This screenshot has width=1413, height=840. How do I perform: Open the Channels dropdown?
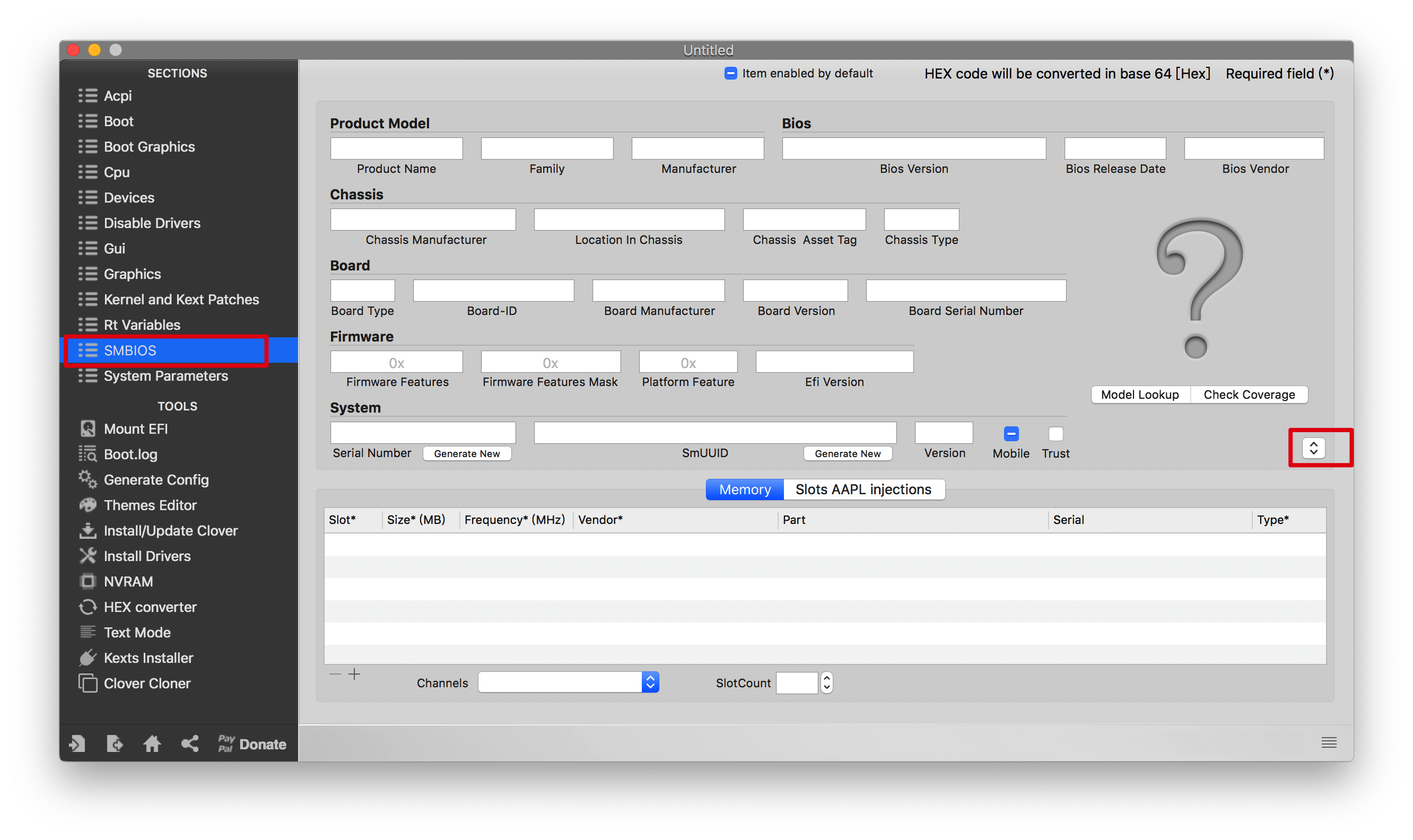pyautogui.click(x=569, y=682)
